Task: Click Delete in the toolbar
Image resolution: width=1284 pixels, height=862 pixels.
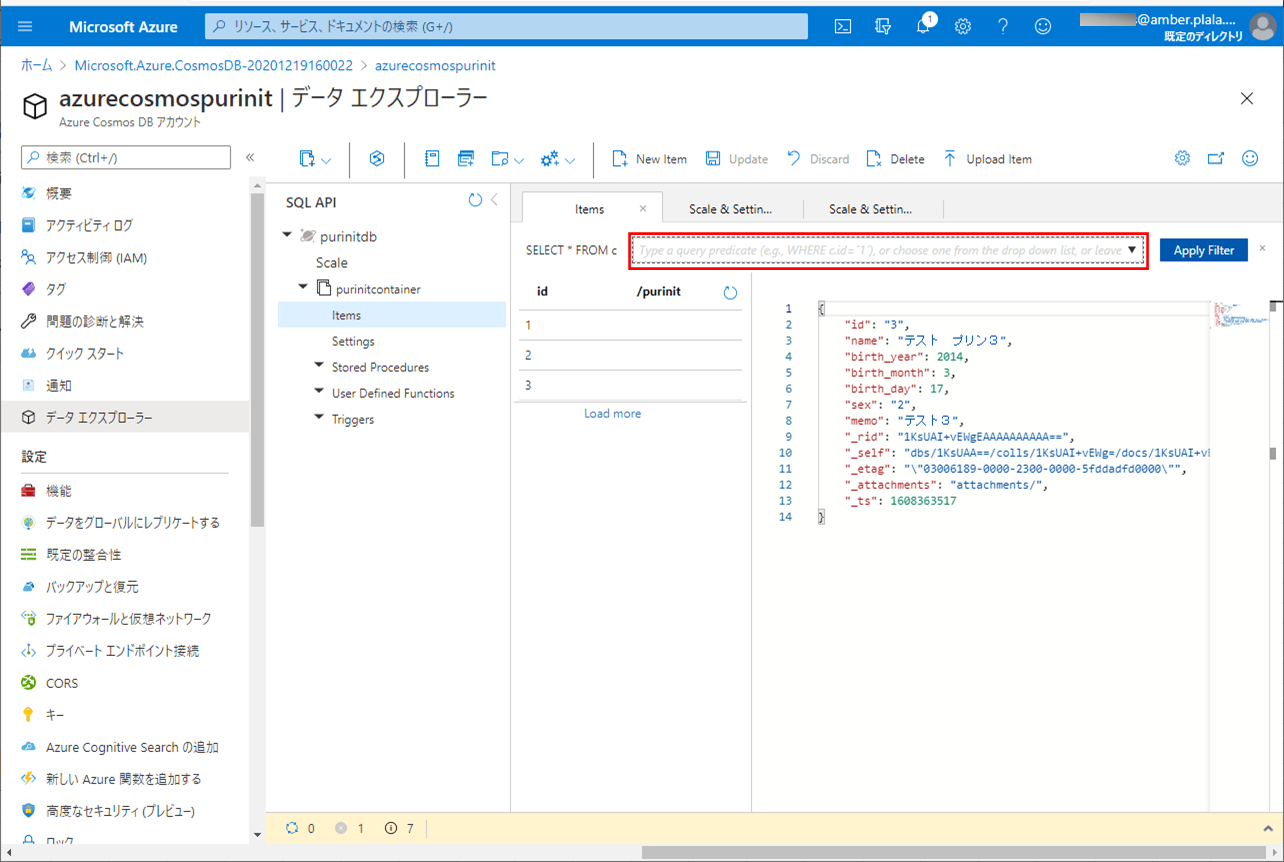Action: click(895, 159)
